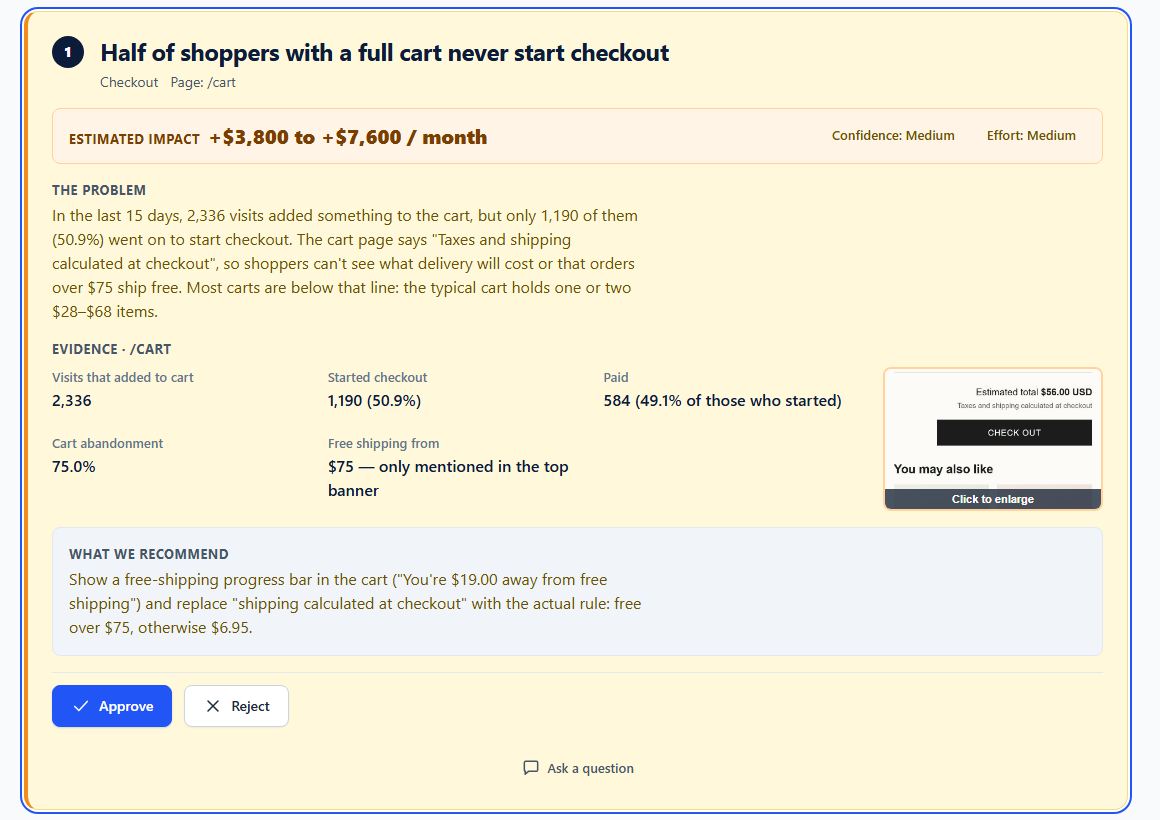Click the Ask a question link
The height and width of the screenshot is (820, 1160).
(578, 768)
